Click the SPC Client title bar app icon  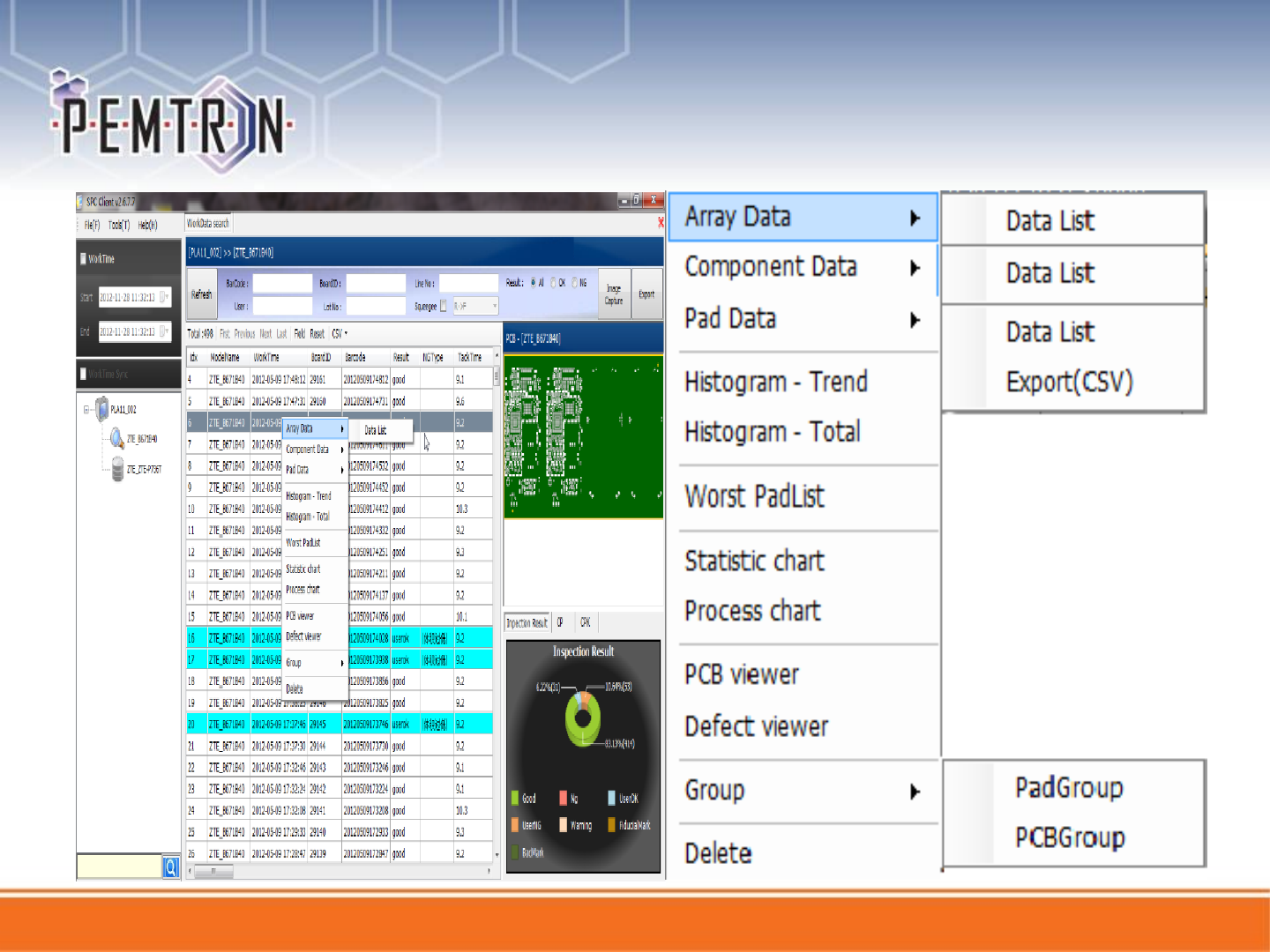[x=81, y=202]
